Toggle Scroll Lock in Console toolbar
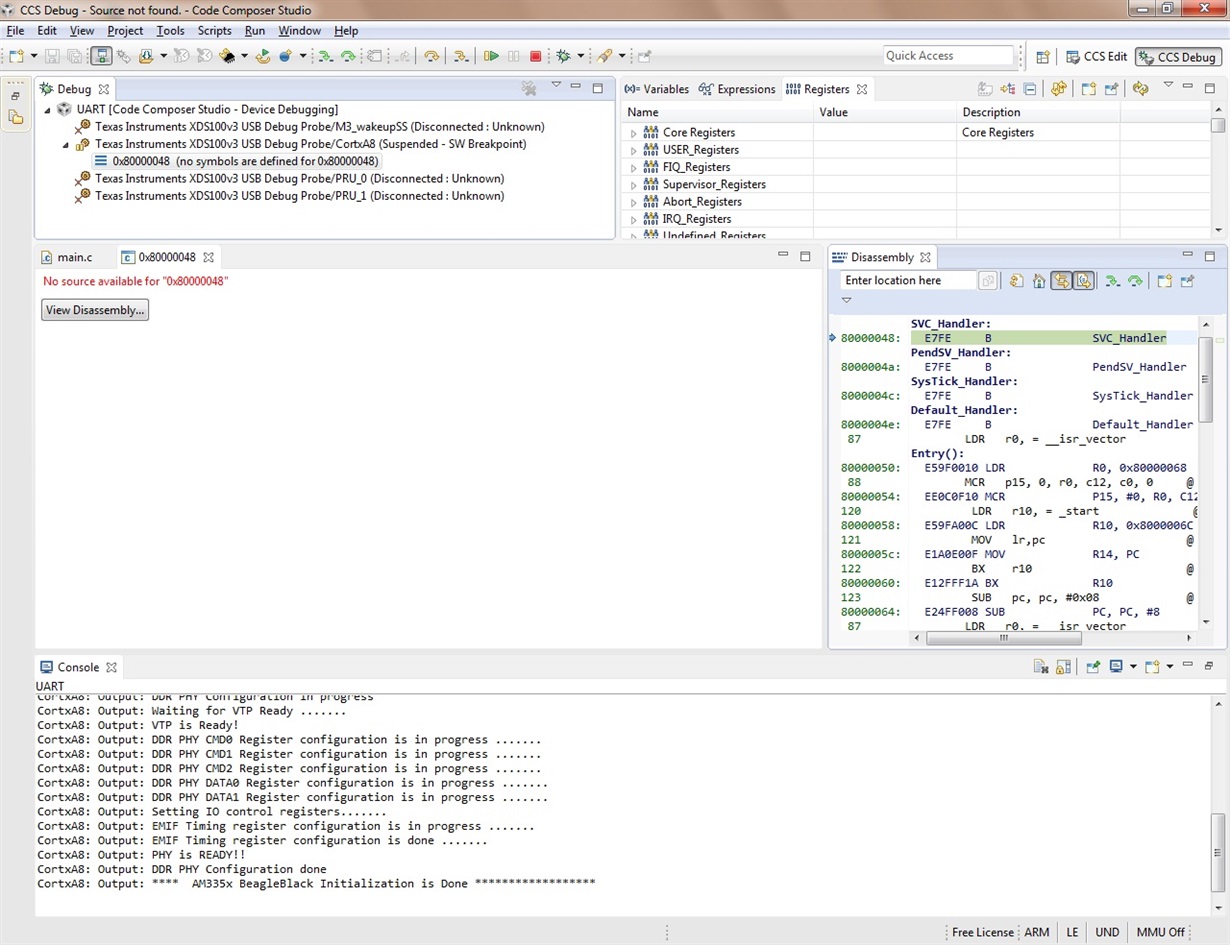The image size is (1230, 945). (x=1063, y=667)
